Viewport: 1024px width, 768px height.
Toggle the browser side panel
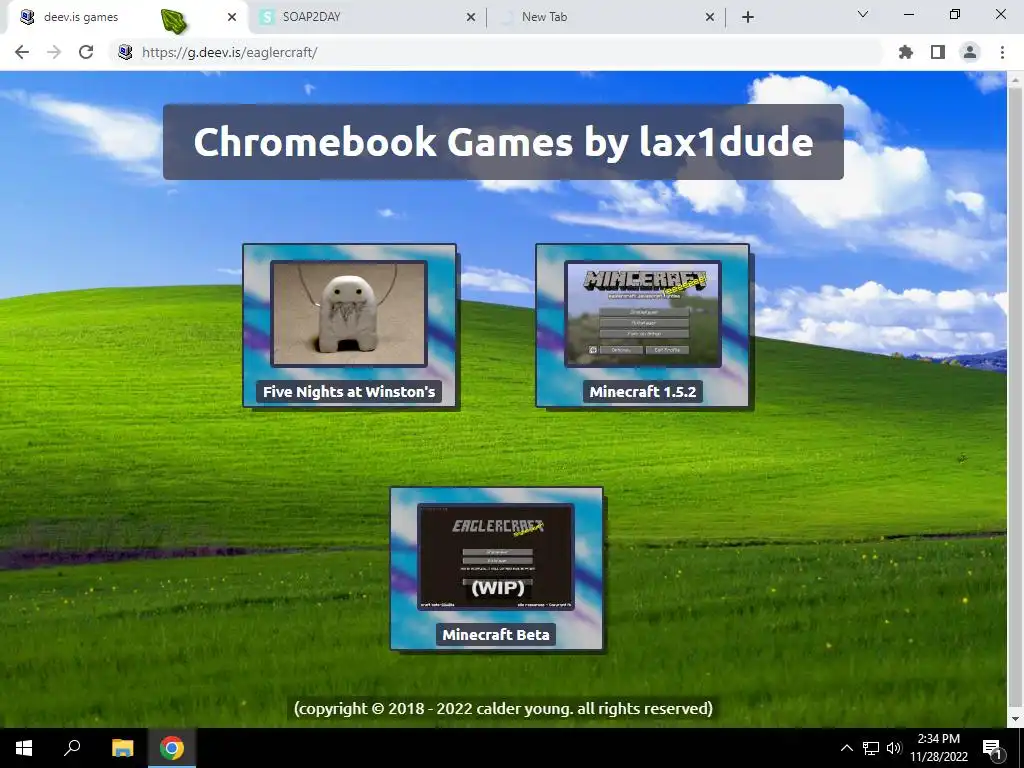point(938,52)
